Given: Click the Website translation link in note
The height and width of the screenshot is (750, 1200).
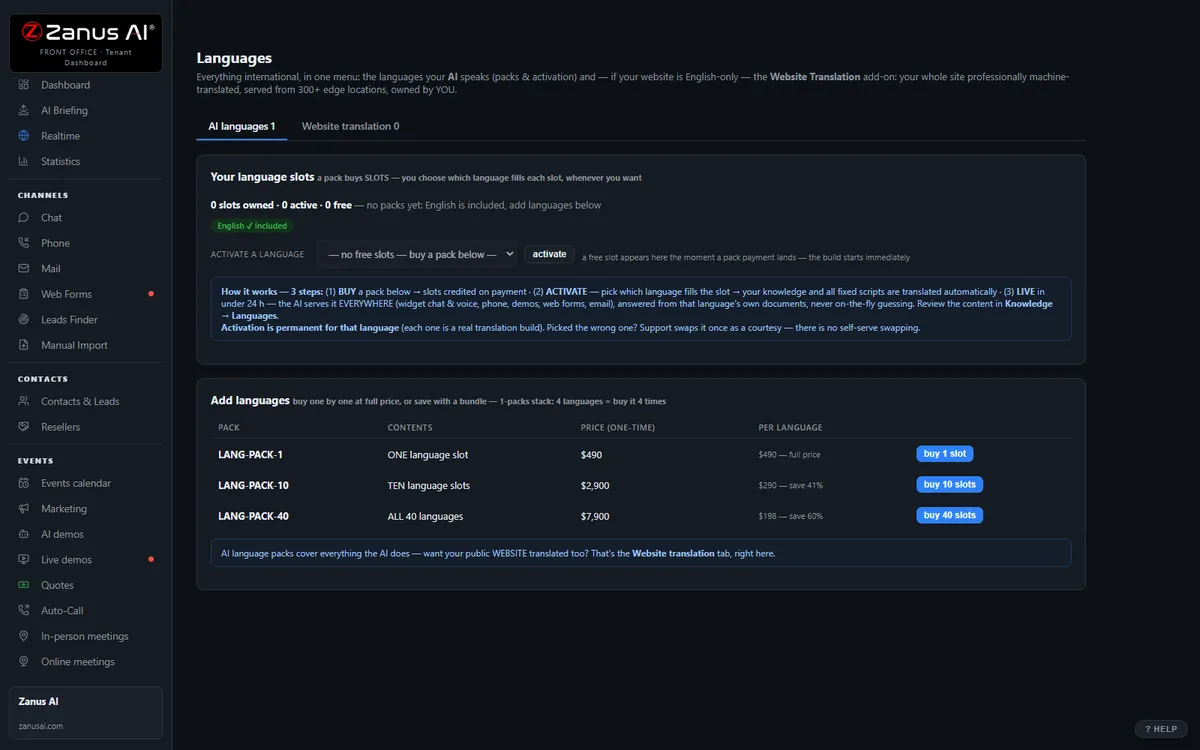Looking at the screenshot, I should click(673, 553).
